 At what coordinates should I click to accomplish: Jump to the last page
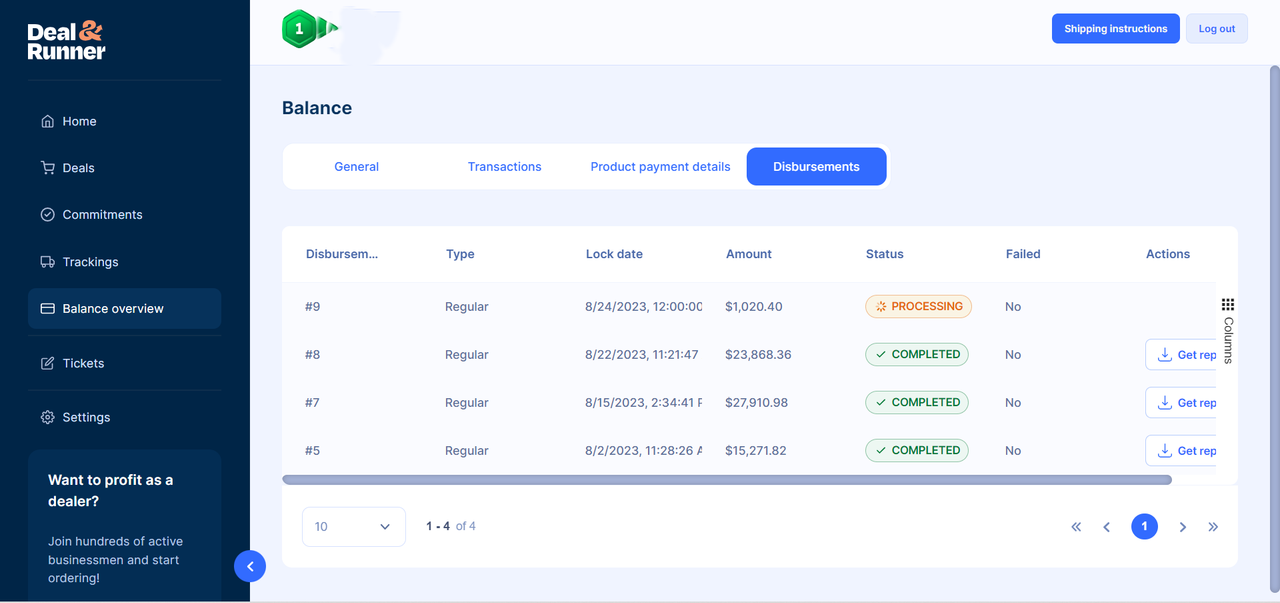pos(1213,527)
